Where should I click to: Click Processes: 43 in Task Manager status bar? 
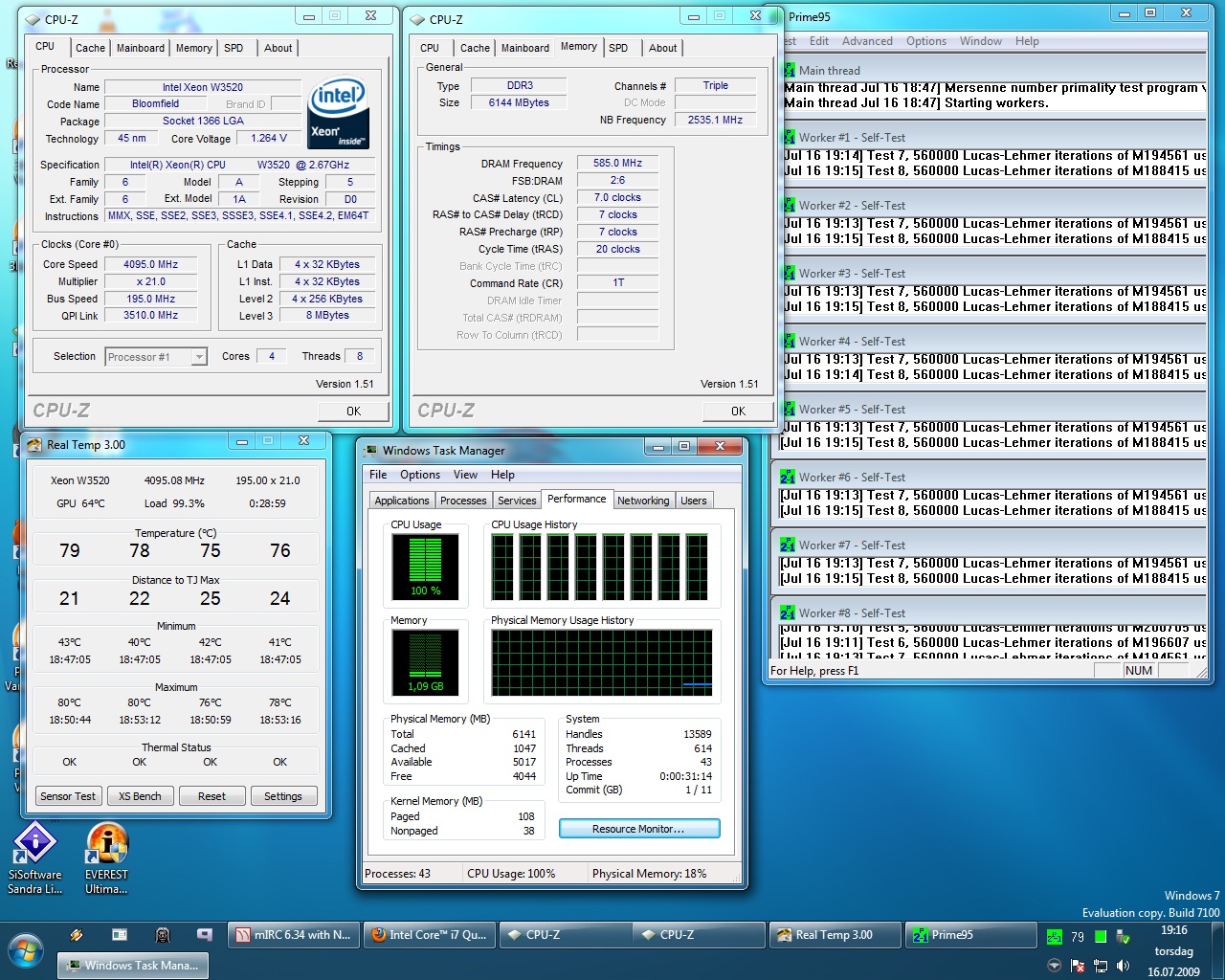tap(397, 874)
